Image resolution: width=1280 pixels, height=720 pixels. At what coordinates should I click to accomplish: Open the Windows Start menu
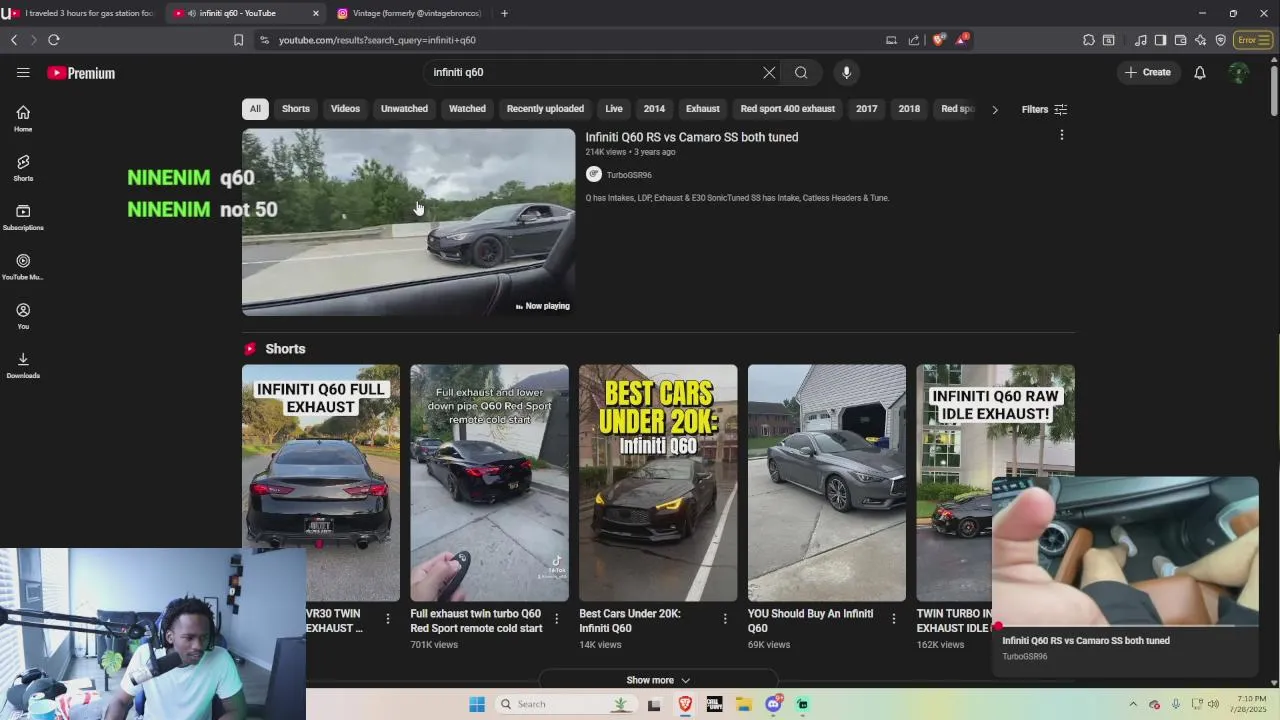point(477,704)
